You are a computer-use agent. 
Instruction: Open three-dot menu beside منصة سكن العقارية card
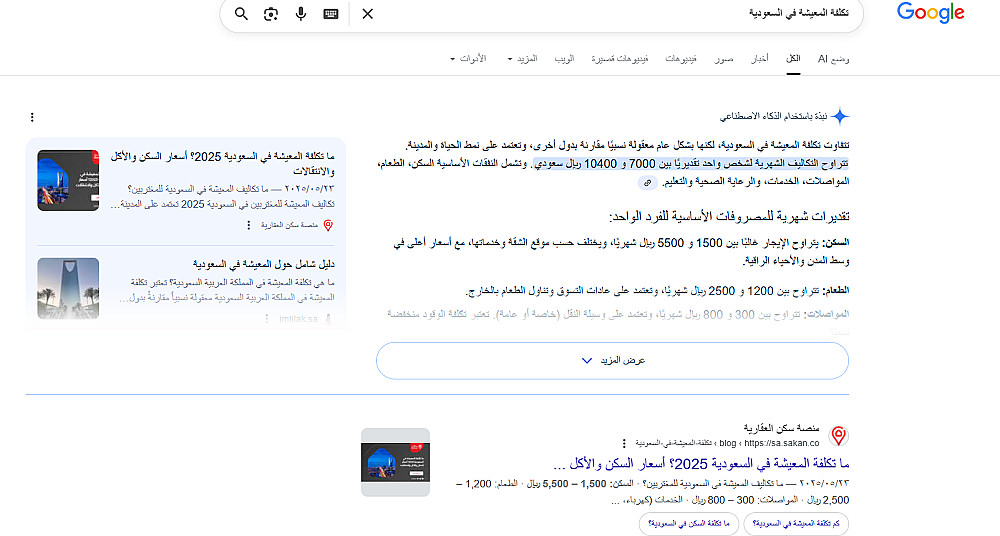coord(249,225)
